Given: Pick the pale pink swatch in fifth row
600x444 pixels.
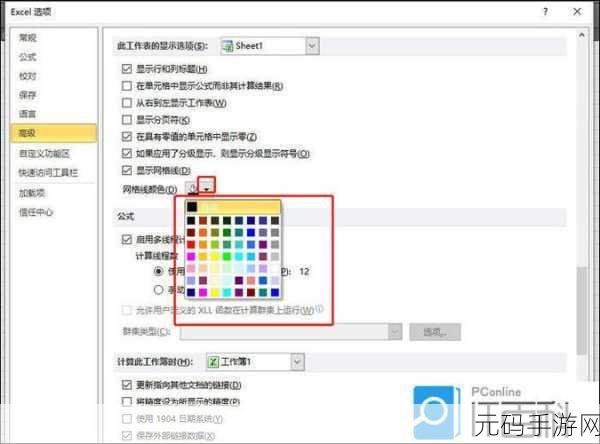Looking at the screenshot, I should point(191,268).
